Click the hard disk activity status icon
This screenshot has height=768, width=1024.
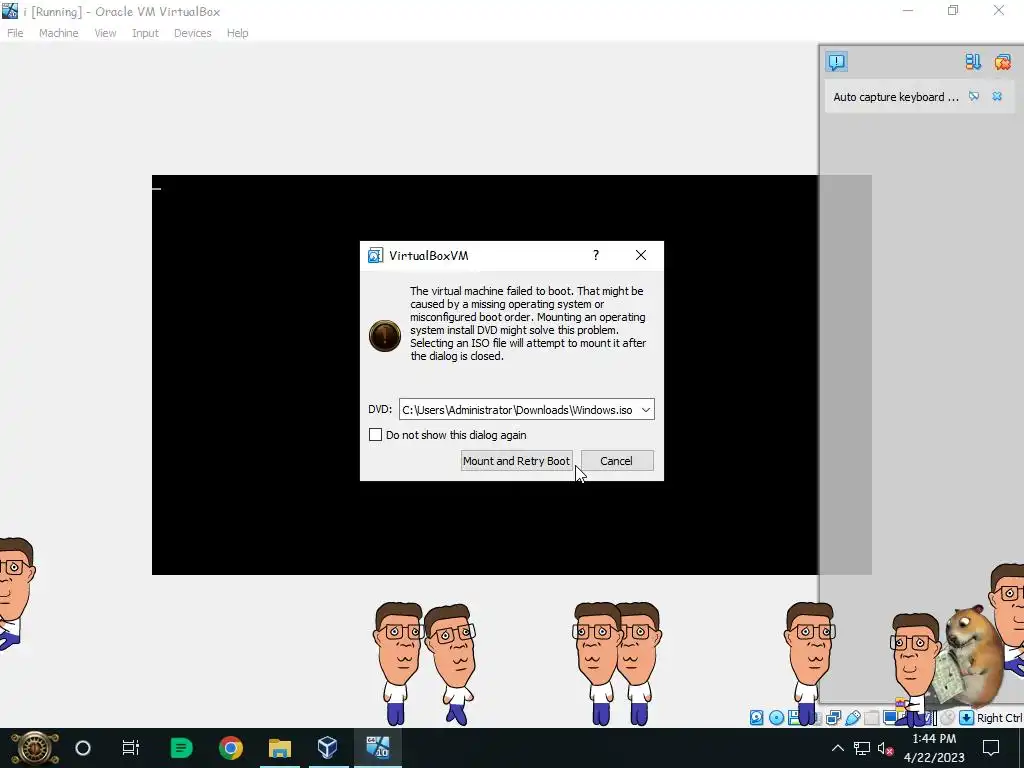click(756, 718)
